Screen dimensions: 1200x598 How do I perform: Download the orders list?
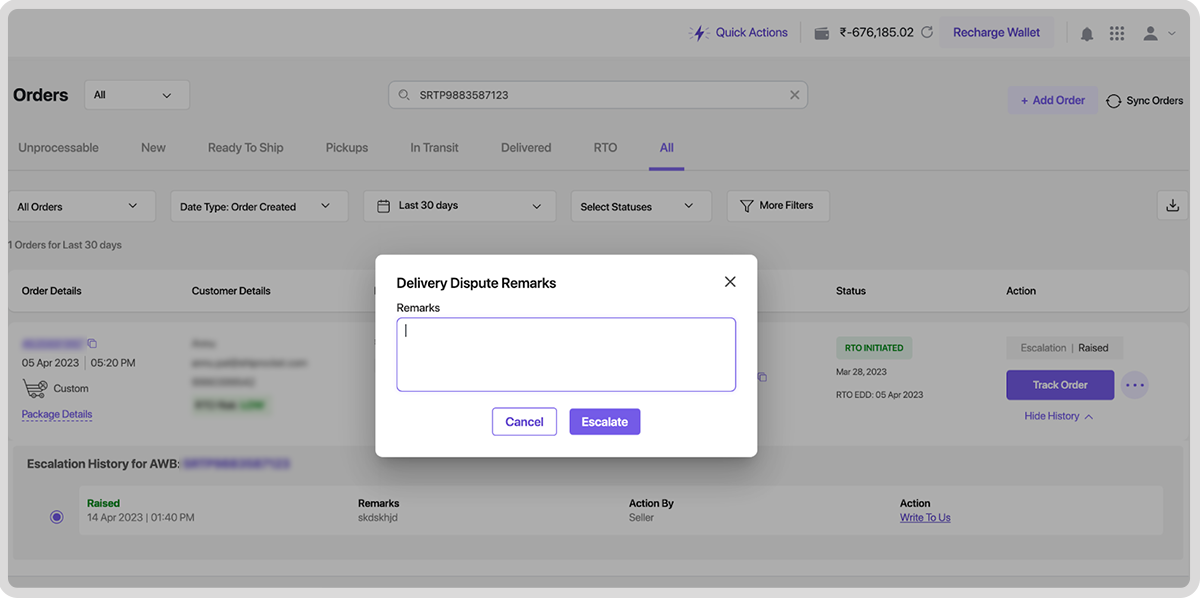[1172, 205]
